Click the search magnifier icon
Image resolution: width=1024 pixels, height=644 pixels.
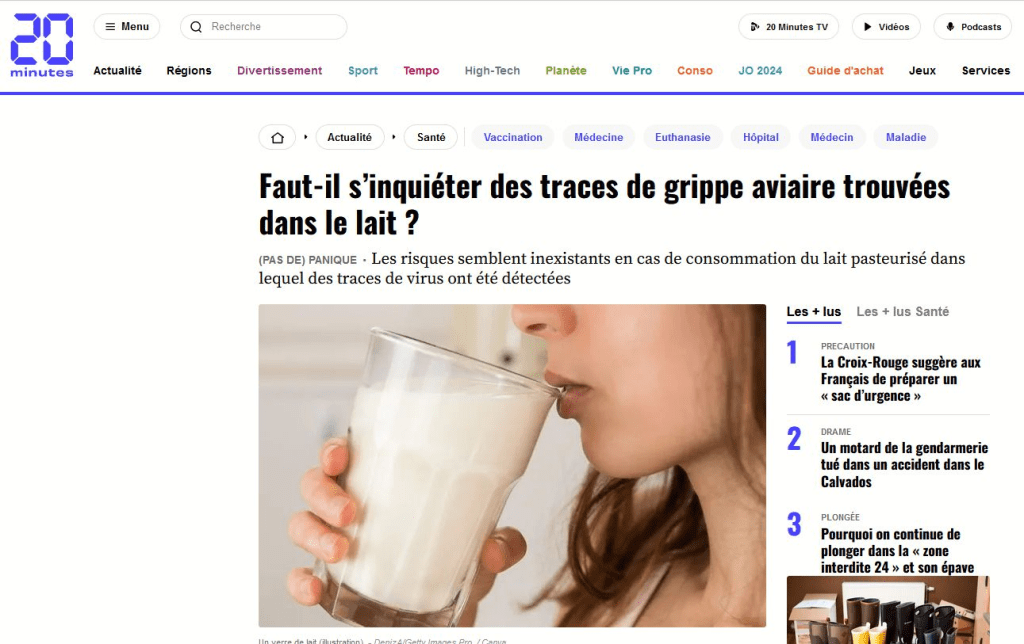(x=196, y=27)
